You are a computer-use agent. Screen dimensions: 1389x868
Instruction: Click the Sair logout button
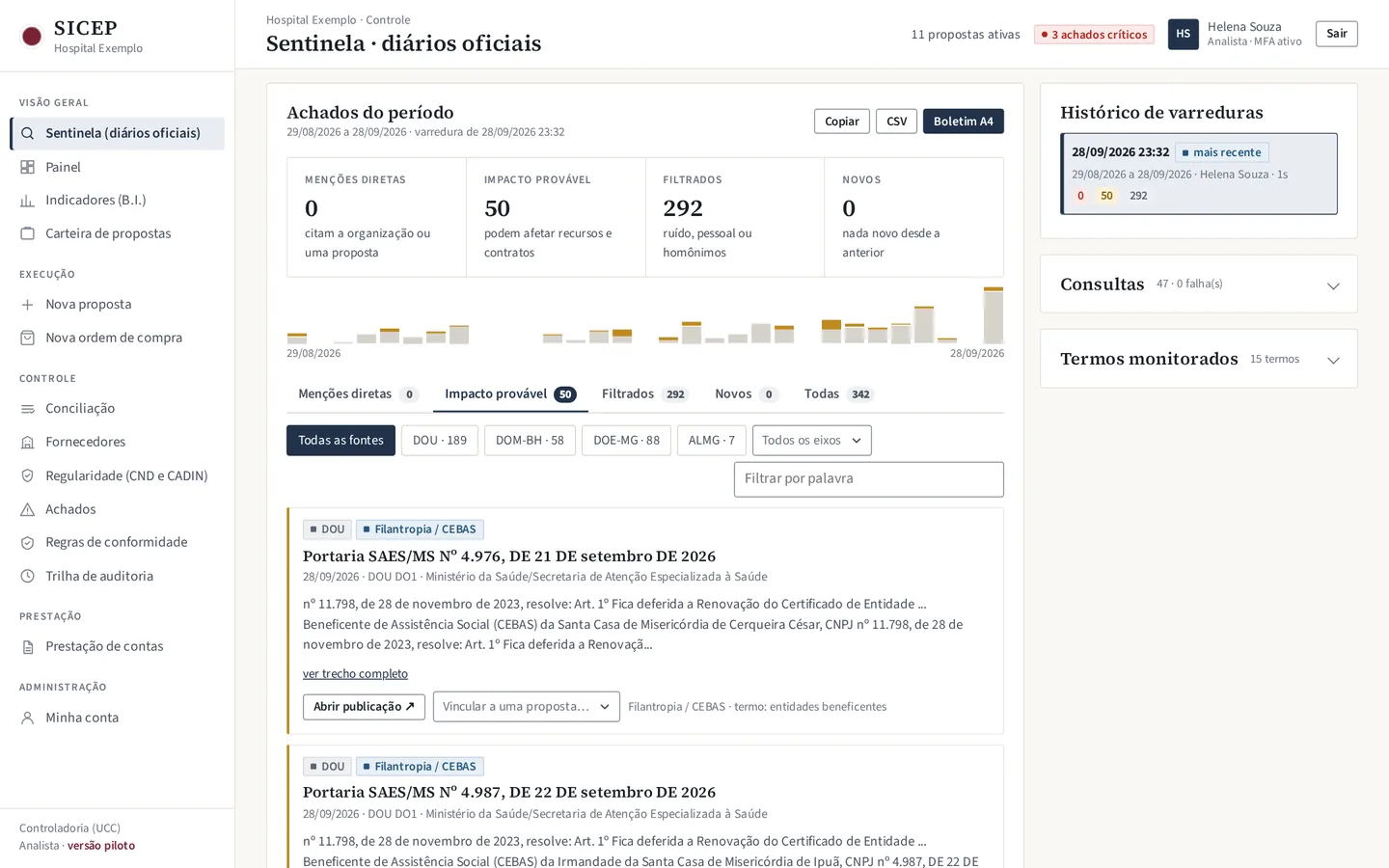coord(1336,34)
